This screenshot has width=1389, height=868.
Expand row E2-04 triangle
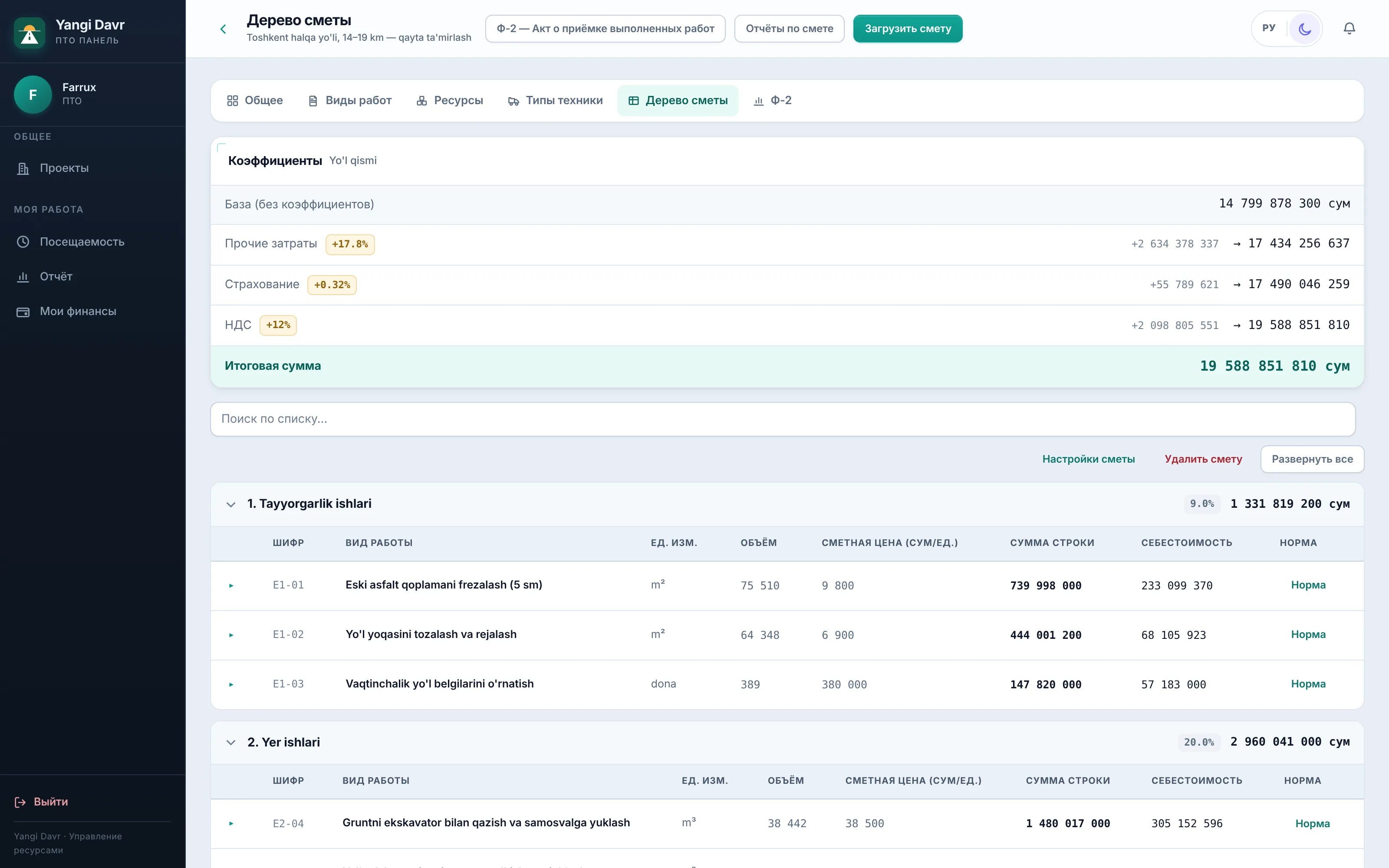[231, 823]
